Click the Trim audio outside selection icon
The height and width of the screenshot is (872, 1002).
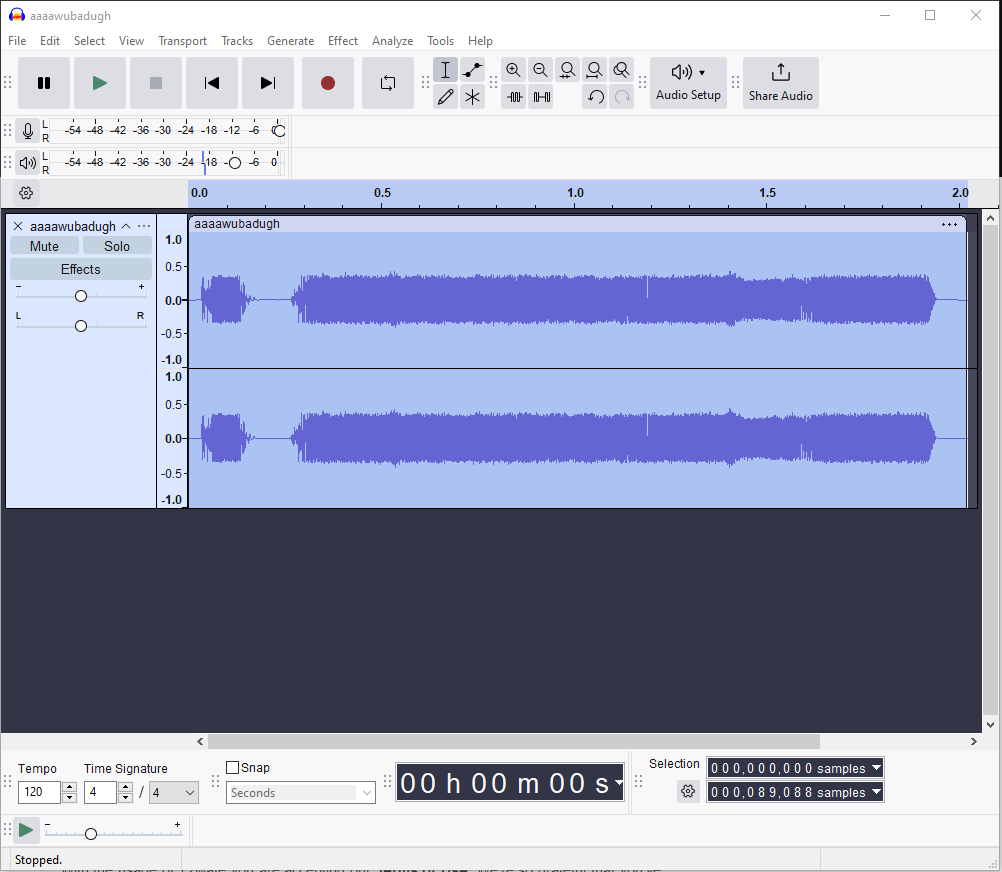click(514, 97)
